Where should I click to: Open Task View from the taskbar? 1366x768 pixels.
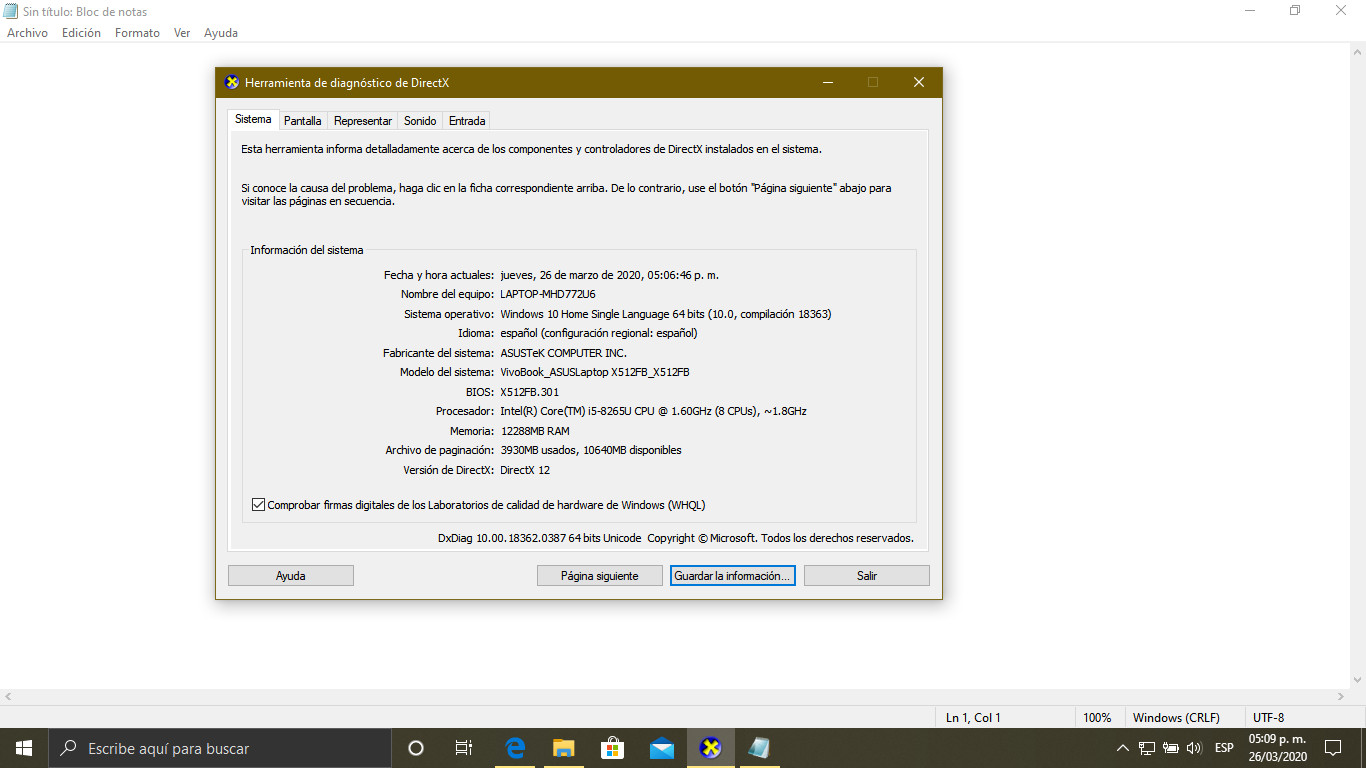click(x=464, y=748)
